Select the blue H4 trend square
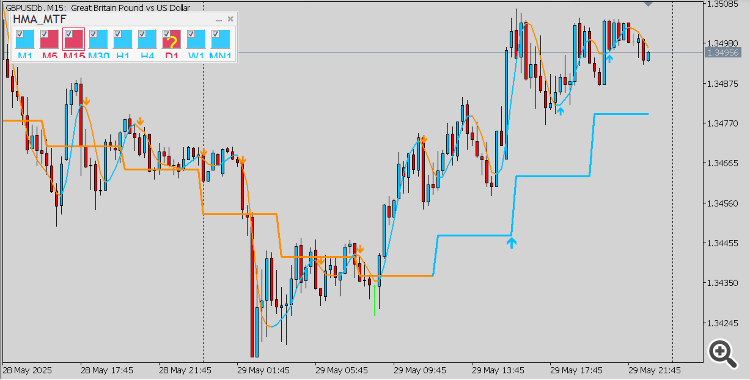 [x=147, y=39]
